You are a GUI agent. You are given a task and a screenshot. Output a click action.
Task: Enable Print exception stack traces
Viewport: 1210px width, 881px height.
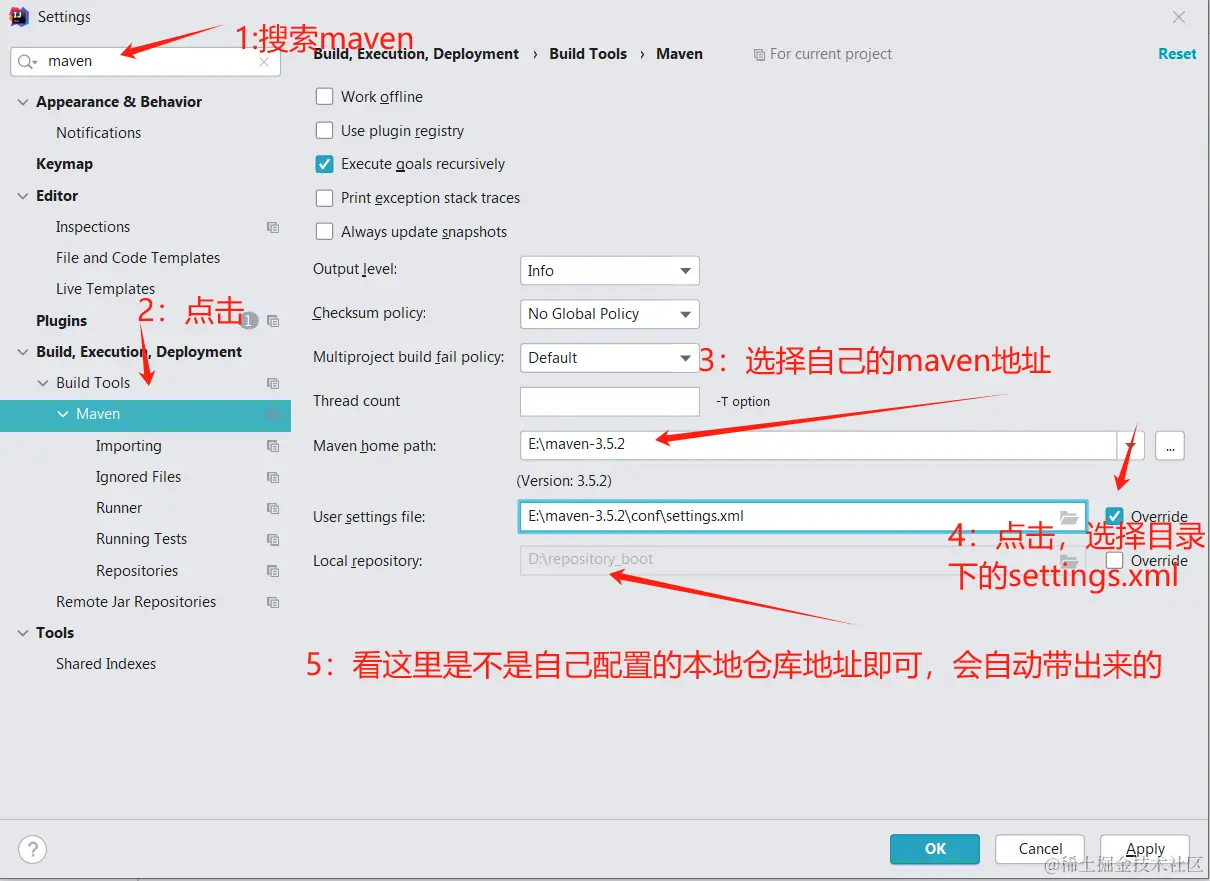coord(324,198)
